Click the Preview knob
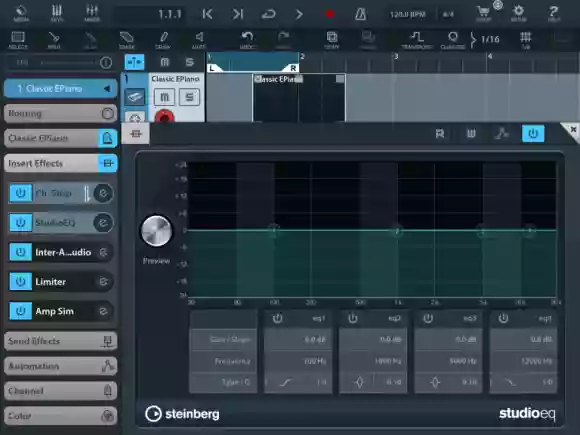The image size is (580, 435). pyautogui.click(x=156, y=231)
